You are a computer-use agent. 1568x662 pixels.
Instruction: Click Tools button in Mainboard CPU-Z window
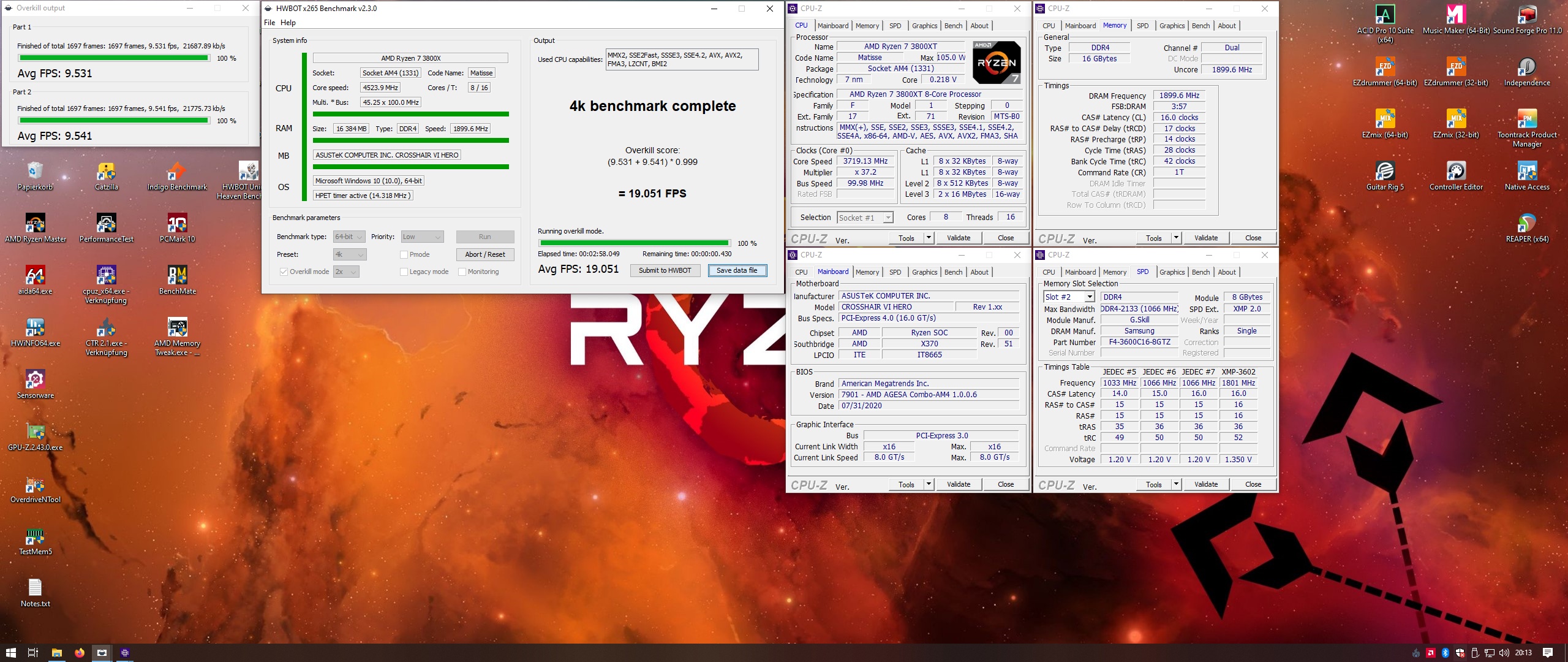(906, 484)
